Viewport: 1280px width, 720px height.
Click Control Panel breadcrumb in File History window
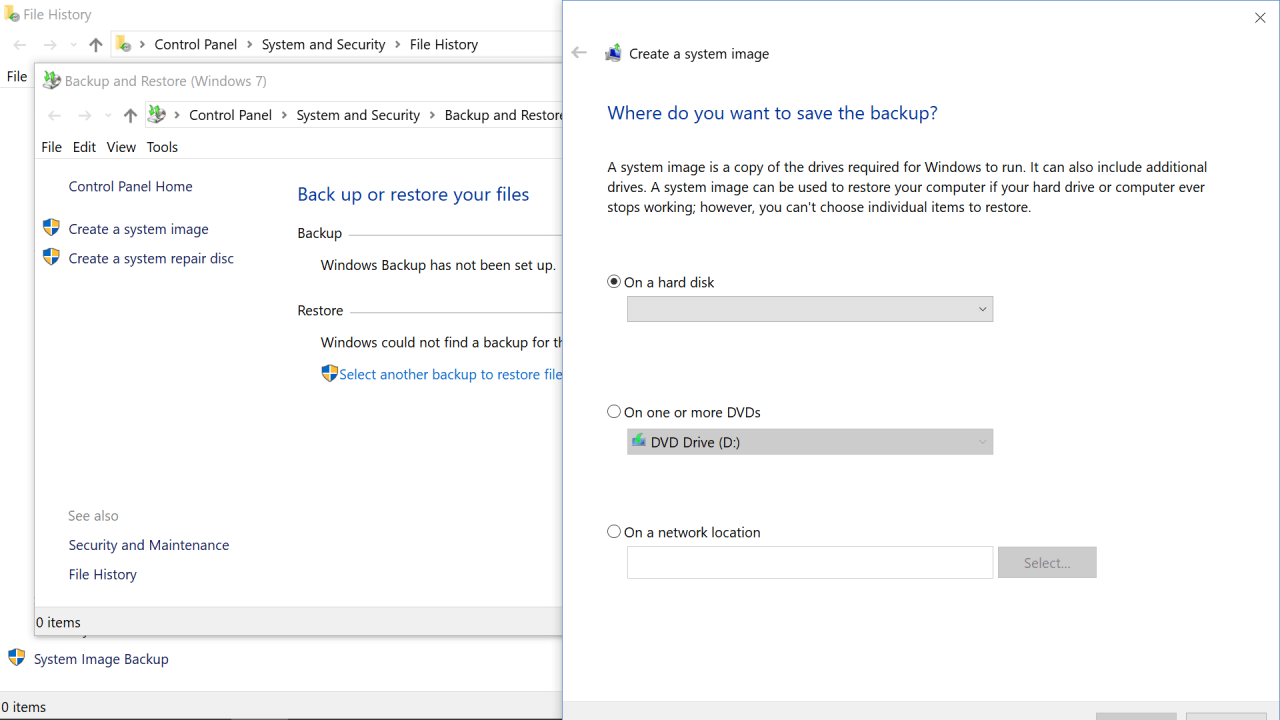(196, 44)
